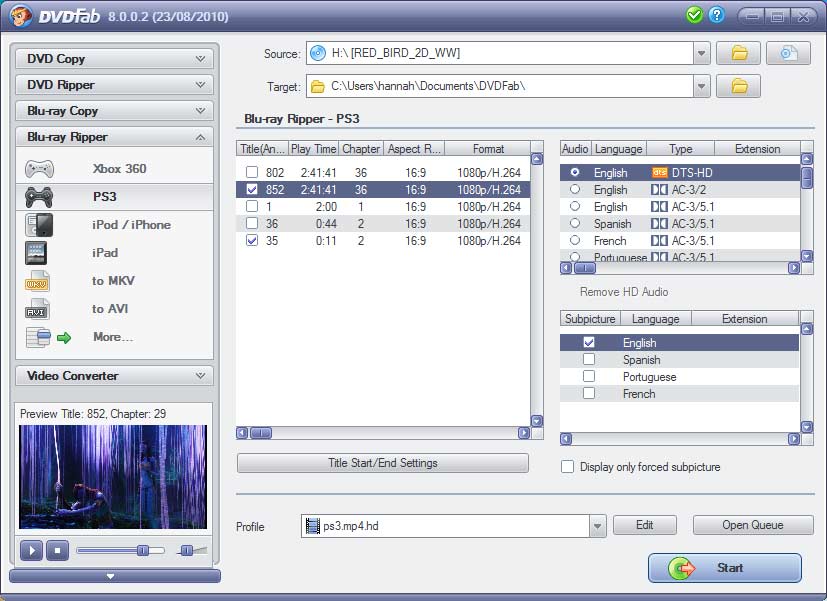
Task: Open the More profiles list icon
Action: [x=38, y=337]
